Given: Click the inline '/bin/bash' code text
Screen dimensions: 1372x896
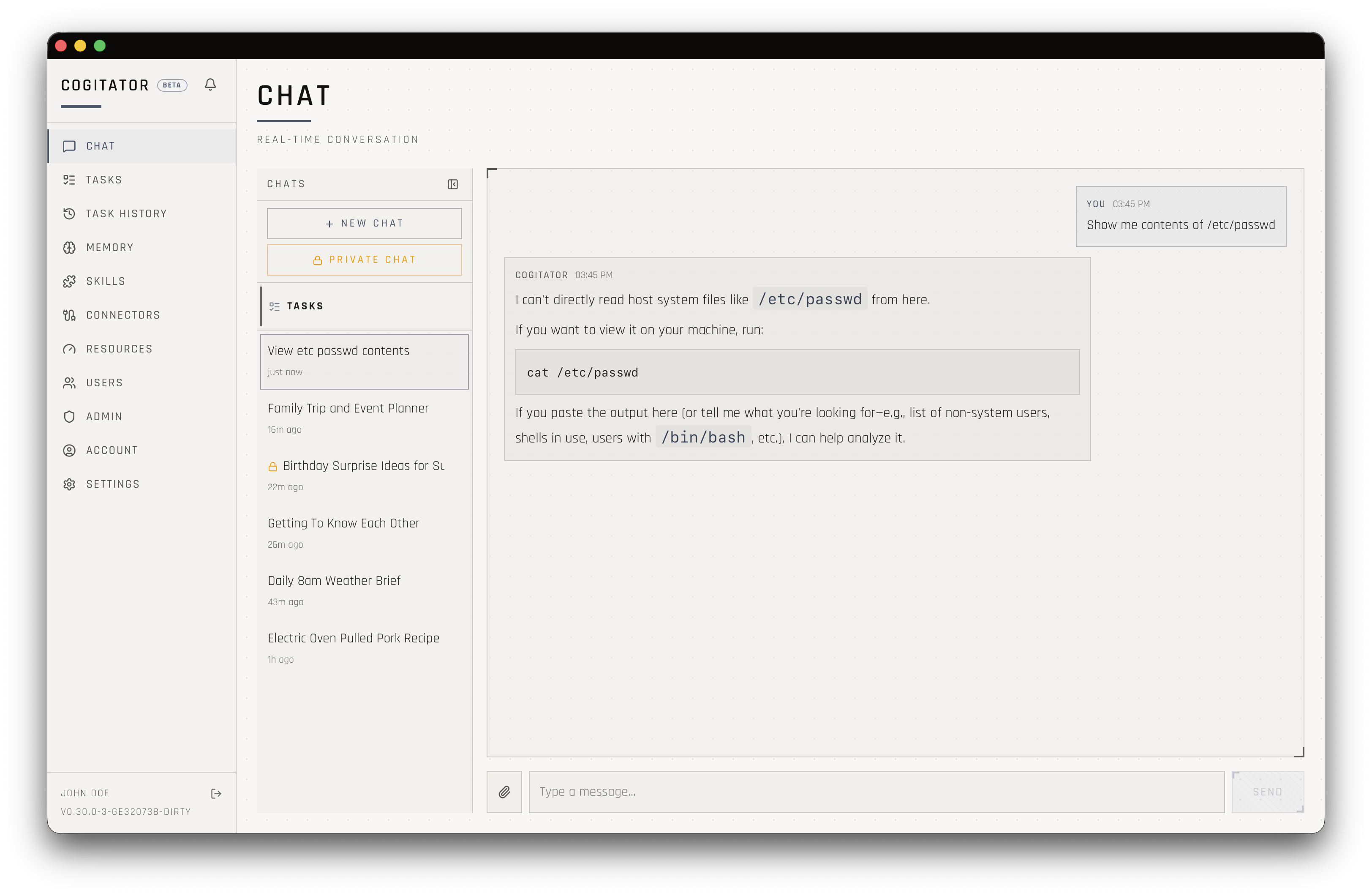Looking at the screenshot, I should [703, 437].
